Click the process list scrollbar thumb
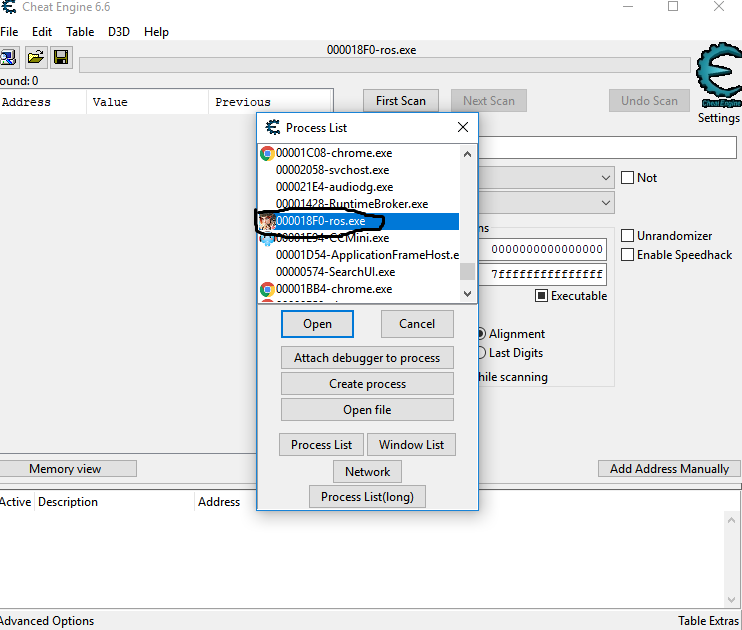The image size is (742, 630). point(467,272)
